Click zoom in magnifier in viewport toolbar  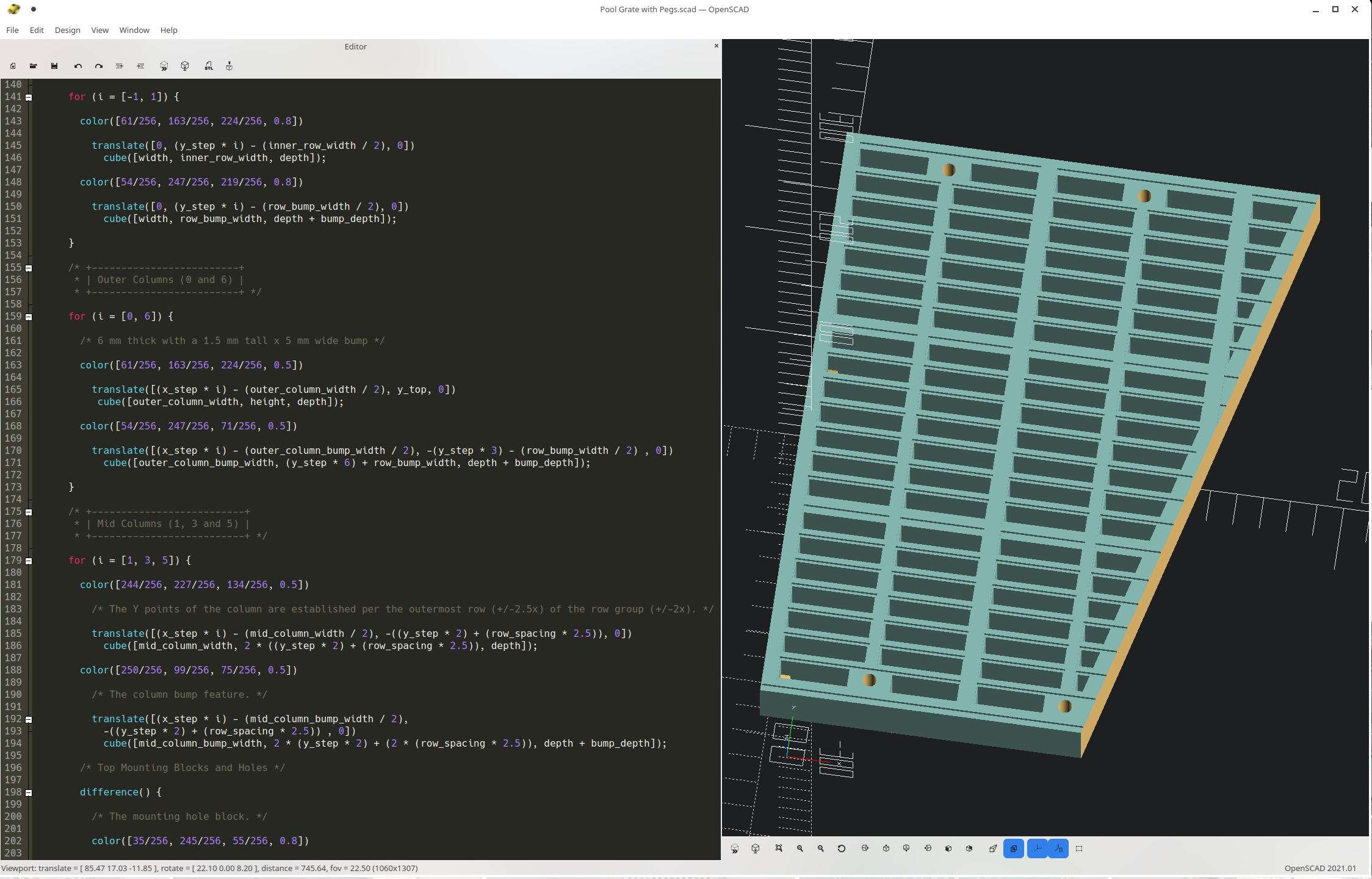click(x=800, y=849)
